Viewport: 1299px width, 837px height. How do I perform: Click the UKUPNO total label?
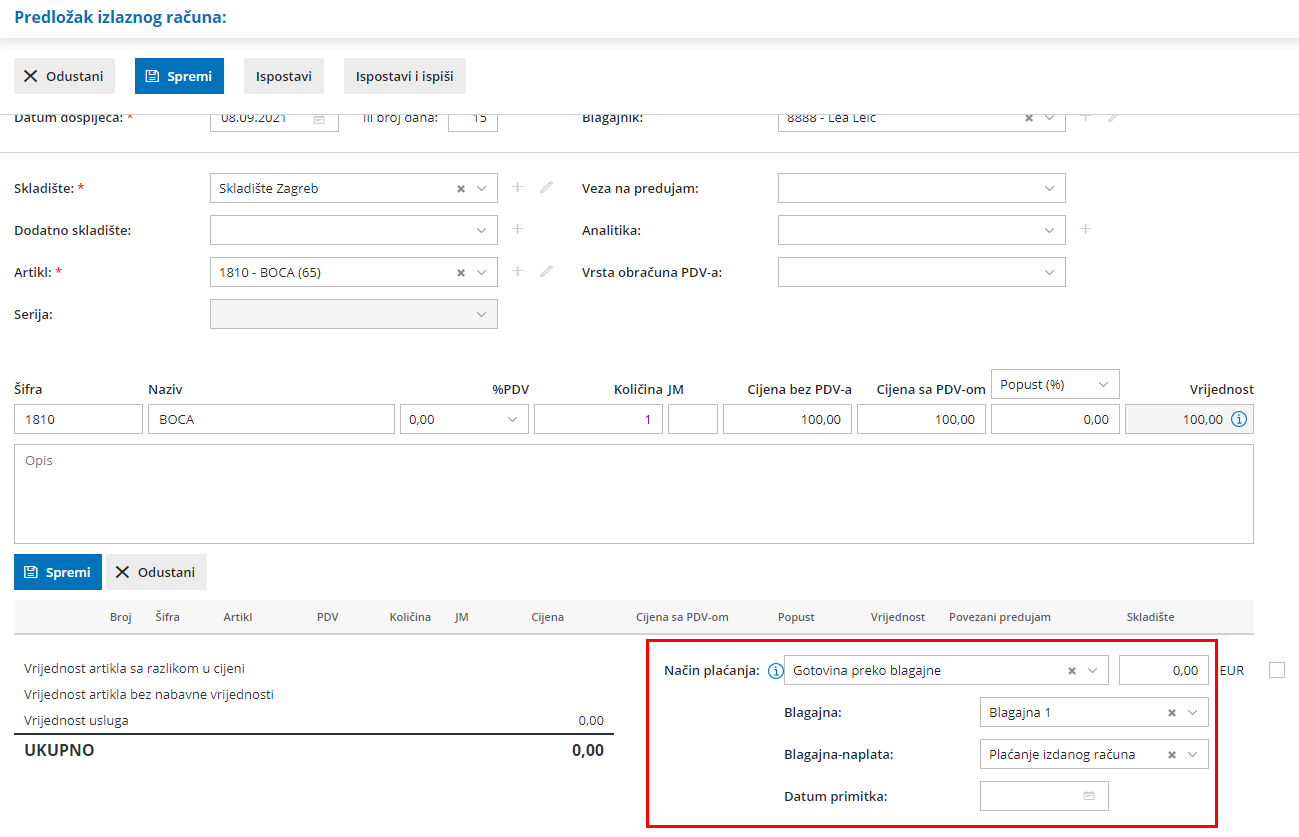[x=60, y=750]
